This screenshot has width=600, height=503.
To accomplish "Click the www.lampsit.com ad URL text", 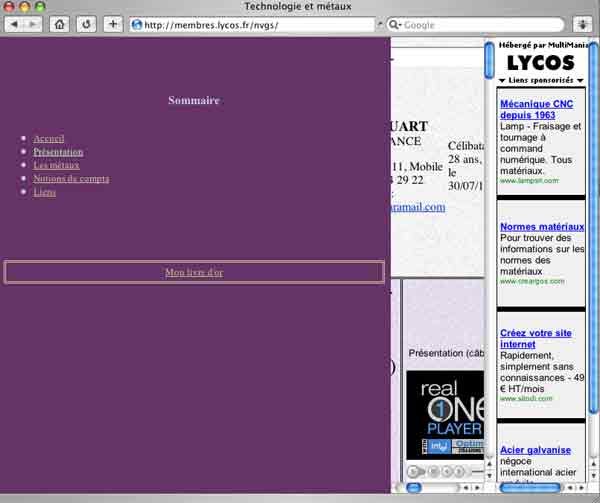I will (530, 181).
